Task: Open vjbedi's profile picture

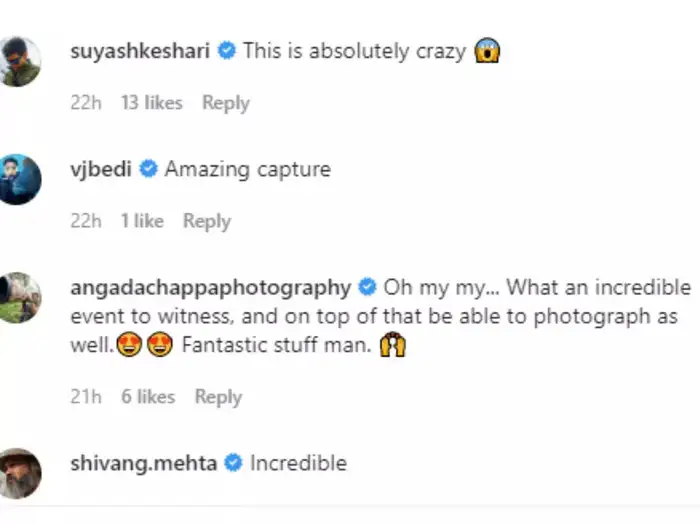Action: [x=19, y=179]
